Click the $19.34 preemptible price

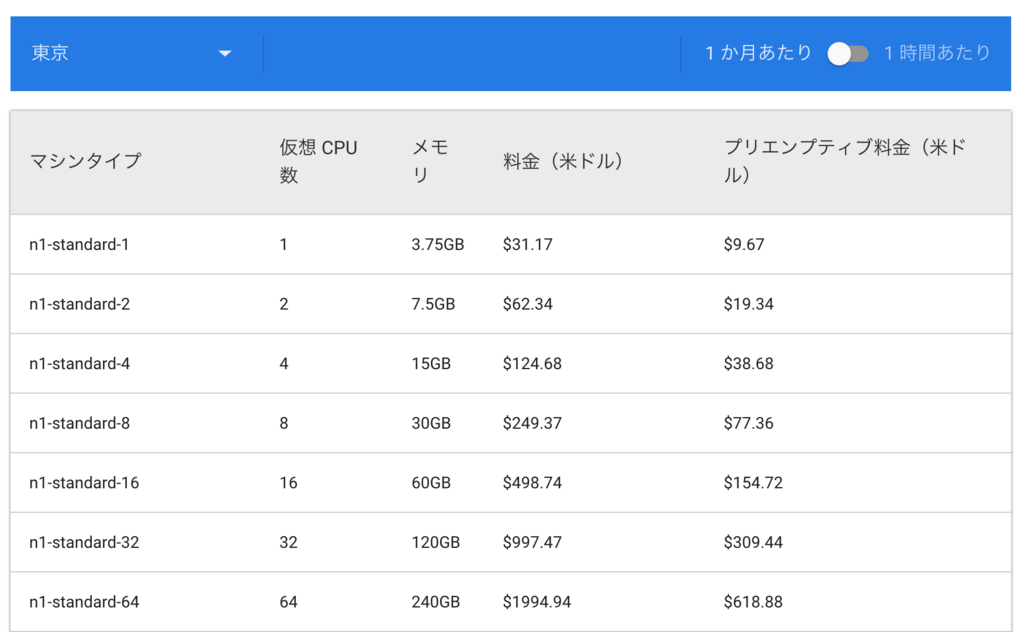(x=748, y=304)
